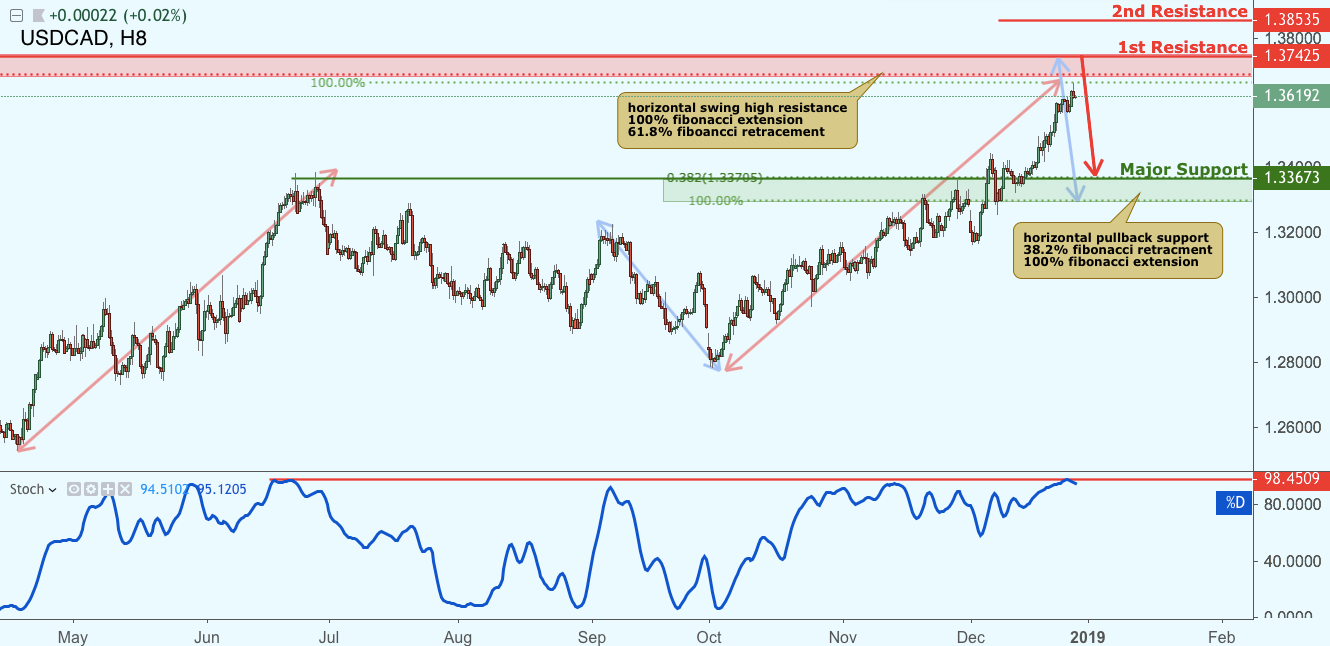The width and height of the screenshot is (1330, 646).
Task: Open Stoch settings gear icon
Action: pos(90,489)
